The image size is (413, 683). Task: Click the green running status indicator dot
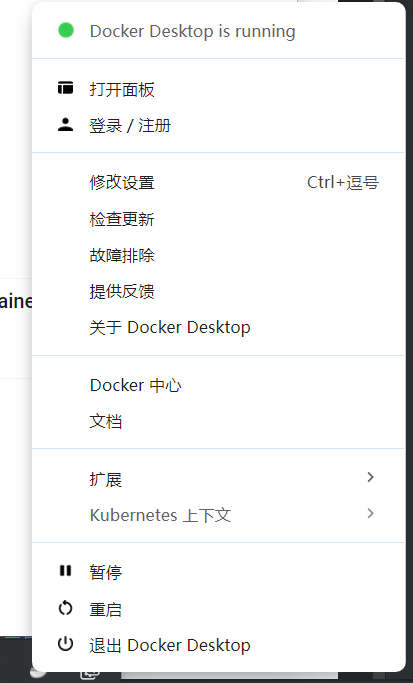coord(66,30)
